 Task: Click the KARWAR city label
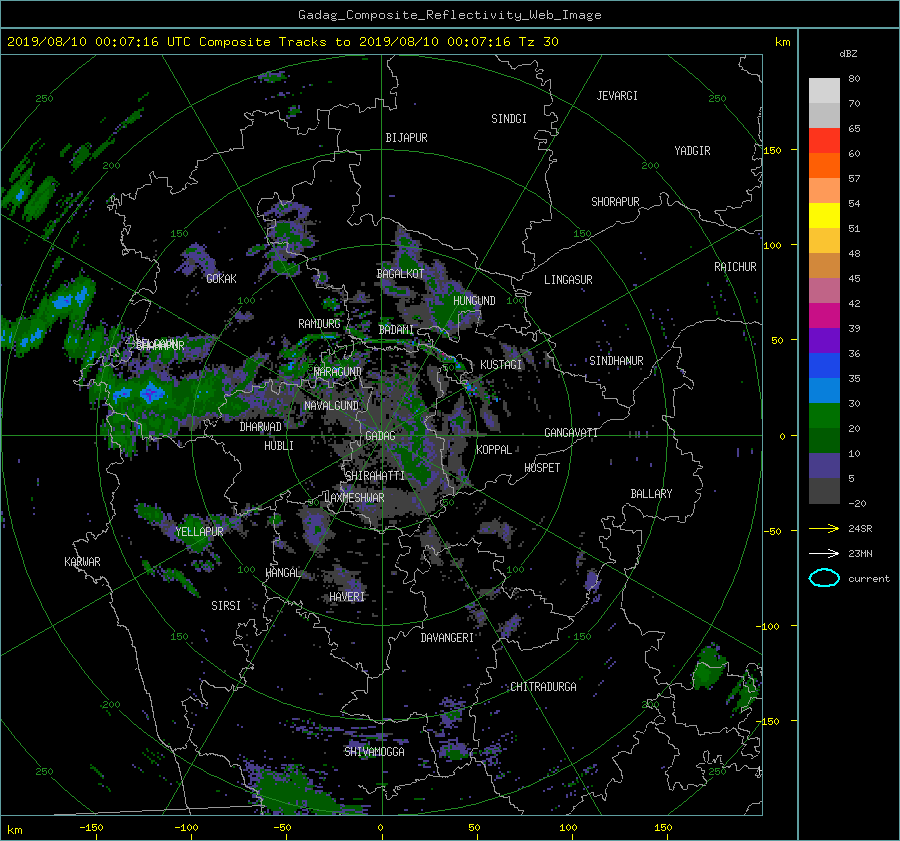82,562
